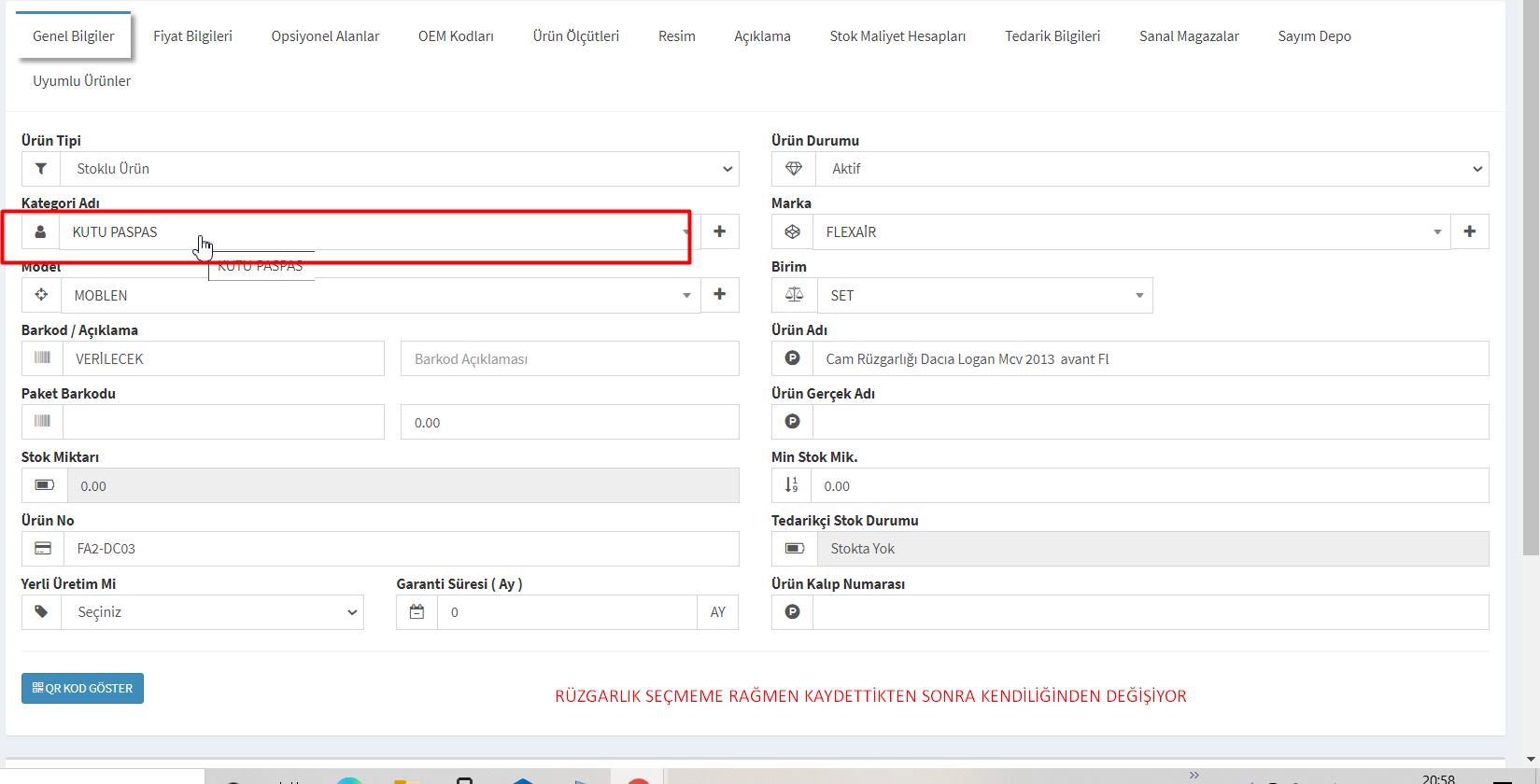1540x784 pixels.
Task: Open the OEM Kodları tab
Action: pyautogui.click(x=456, y=36)
